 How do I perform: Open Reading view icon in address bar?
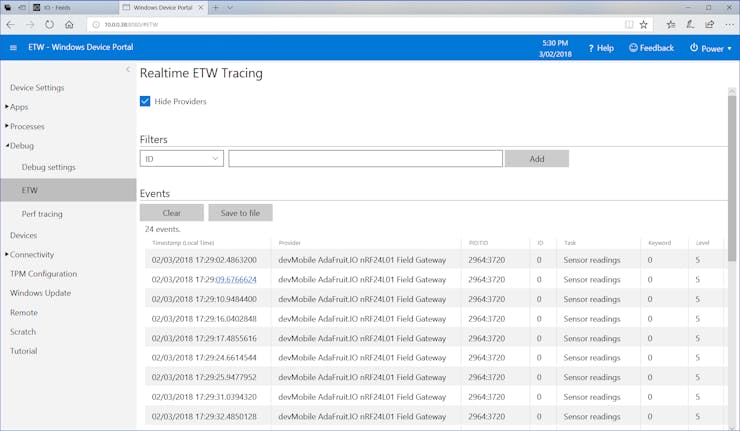coord(629,25)
